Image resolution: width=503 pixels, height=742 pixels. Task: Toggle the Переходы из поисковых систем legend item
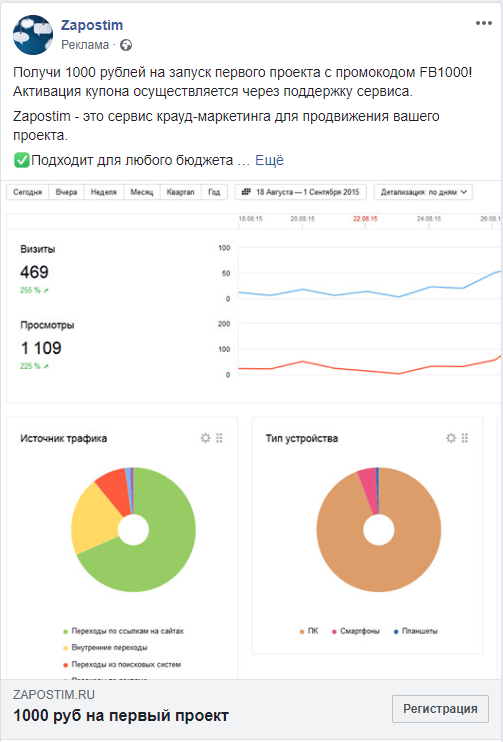pos(122,664)
